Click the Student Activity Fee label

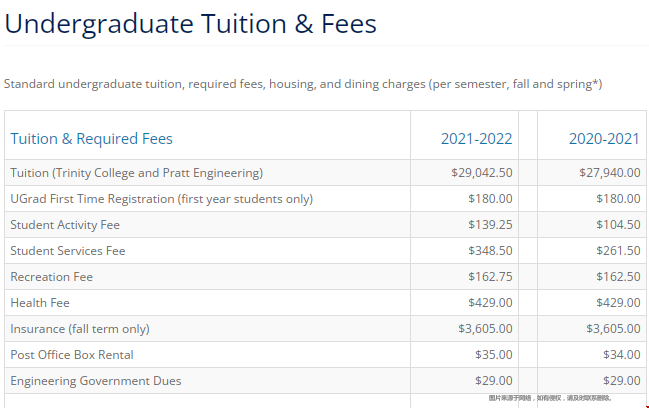tap(64, 225)
